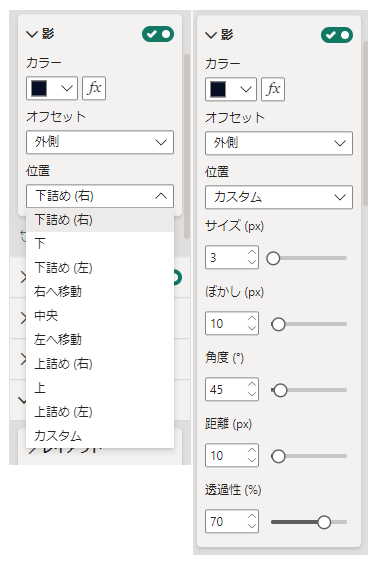Viewport: 375px width, 561px height.
Task: Open the 位置 カスタム dropdown
Action: pyautogui.click(x=279, y=197)
